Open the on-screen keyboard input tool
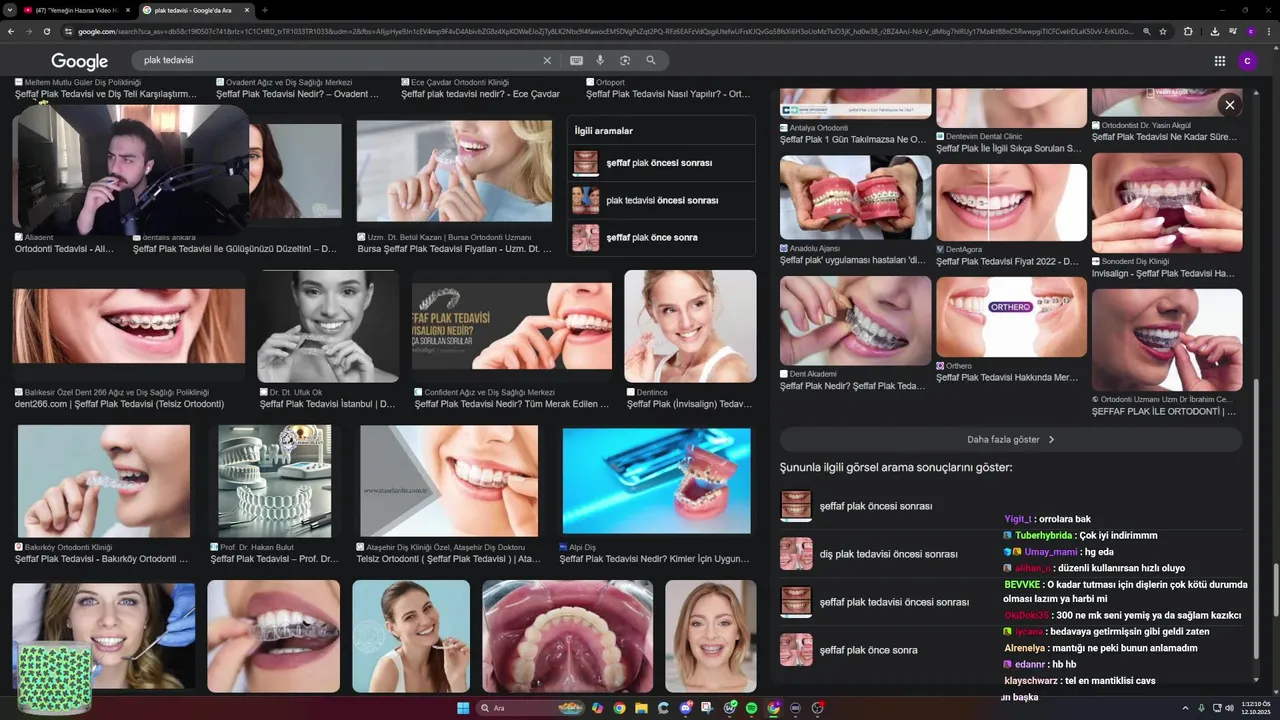The width and height of the screenshot is (1280, 720). [x=576, y=60]
